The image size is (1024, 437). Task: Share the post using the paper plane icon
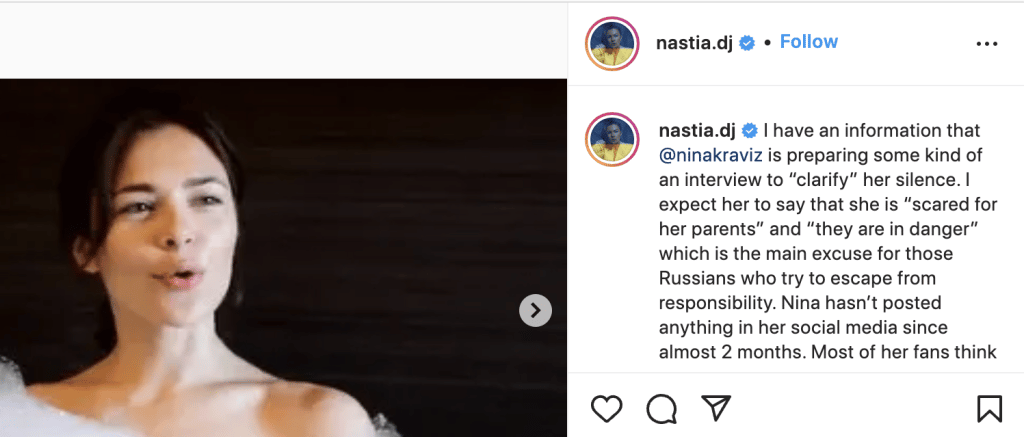point(714,408)
